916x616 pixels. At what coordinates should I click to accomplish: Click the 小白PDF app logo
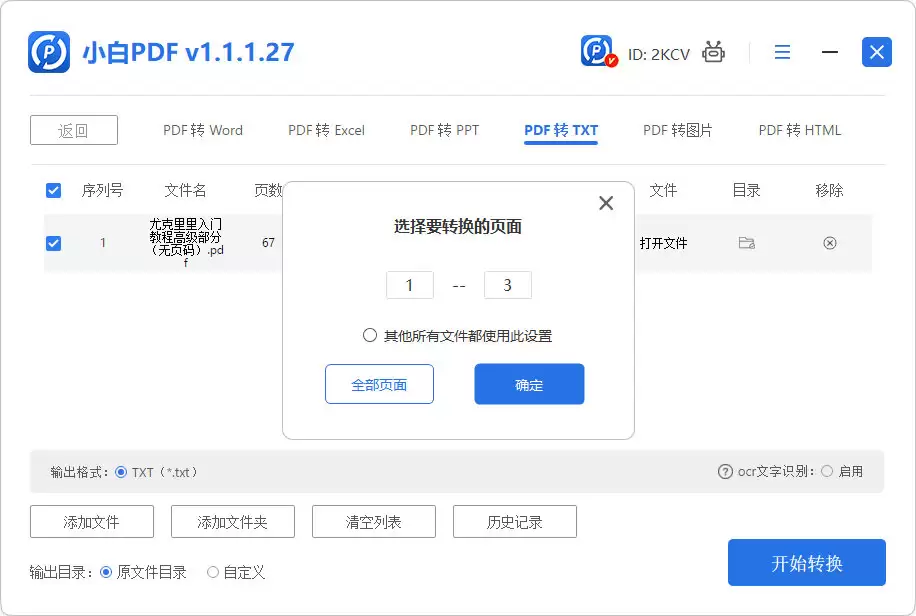(x=43, y=52)
